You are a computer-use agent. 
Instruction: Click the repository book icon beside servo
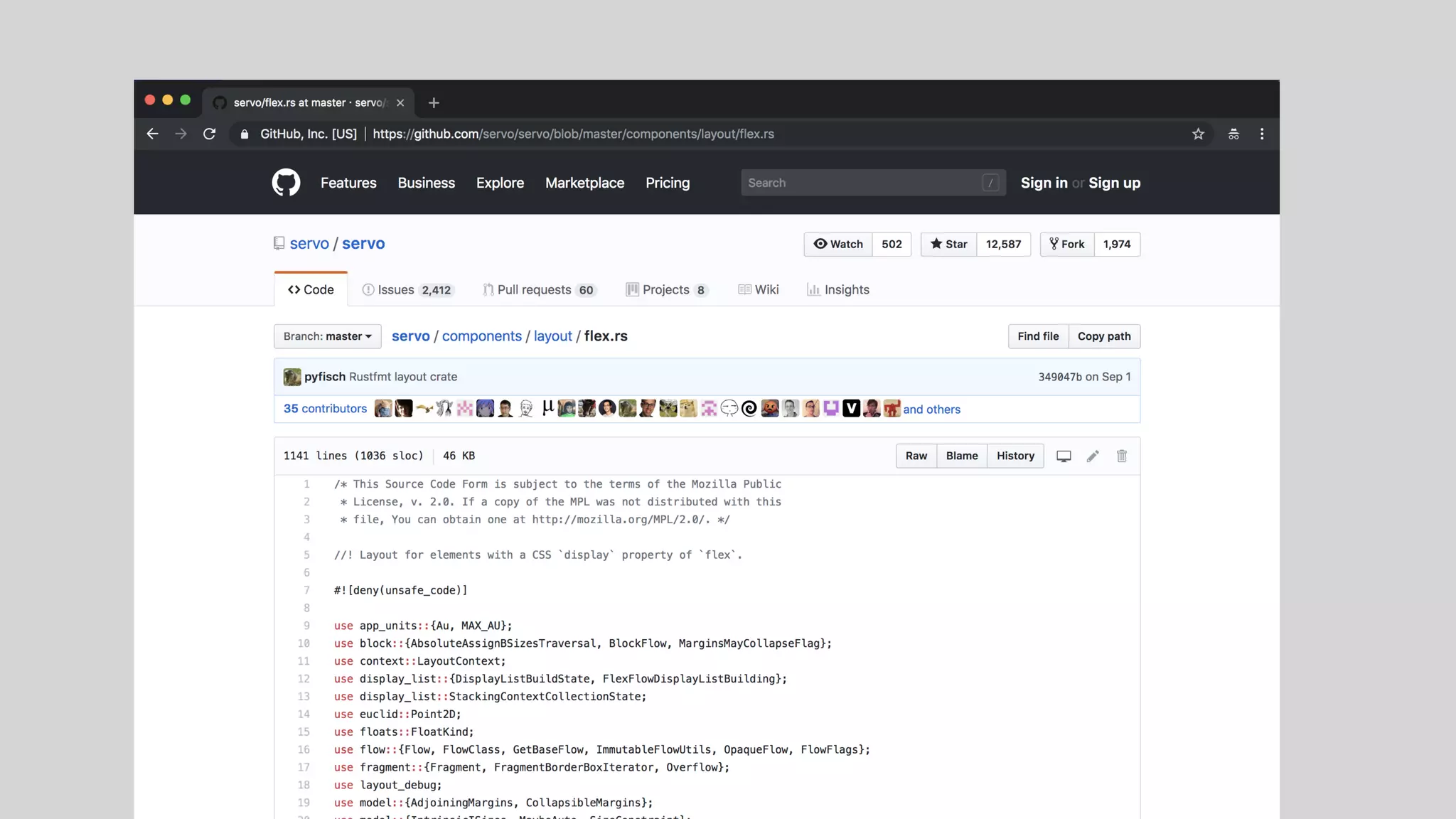(279, 244)
